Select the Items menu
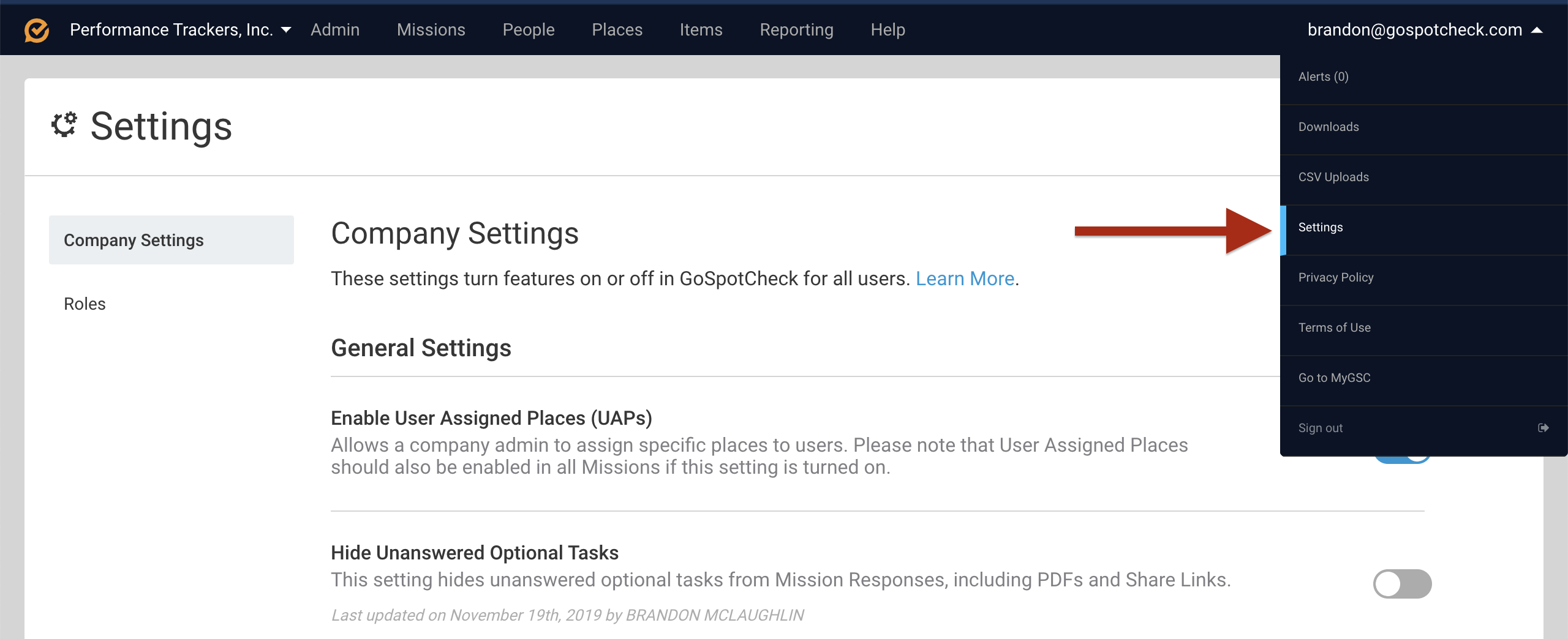This screenshot has height=639, width=1568. click(x=701, y=30)
